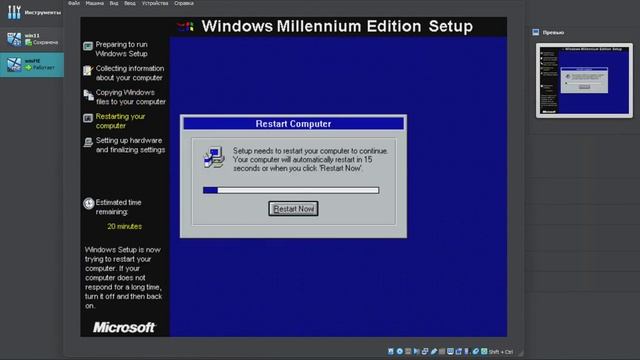Click the hard disk status bar icon
Screen dimensions: 640x360
(391, 351)
